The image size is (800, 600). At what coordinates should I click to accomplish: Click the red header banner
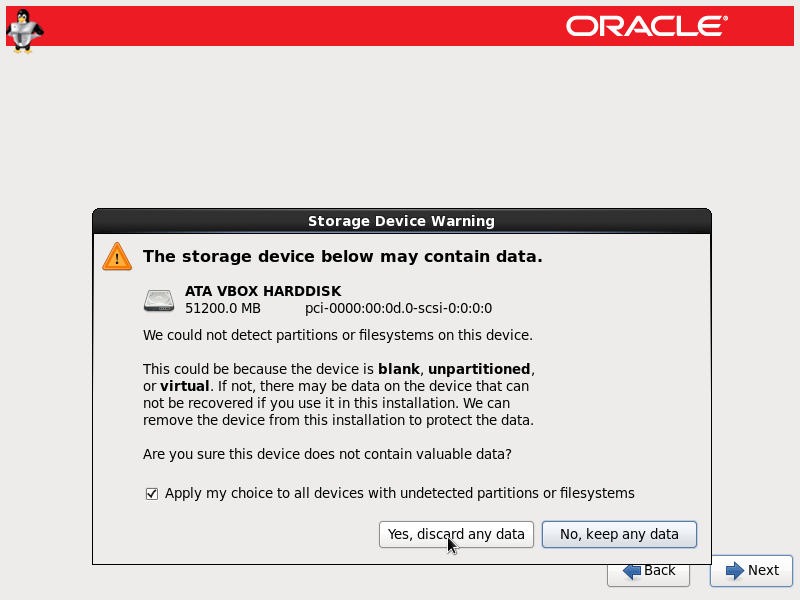click(400, 26)
